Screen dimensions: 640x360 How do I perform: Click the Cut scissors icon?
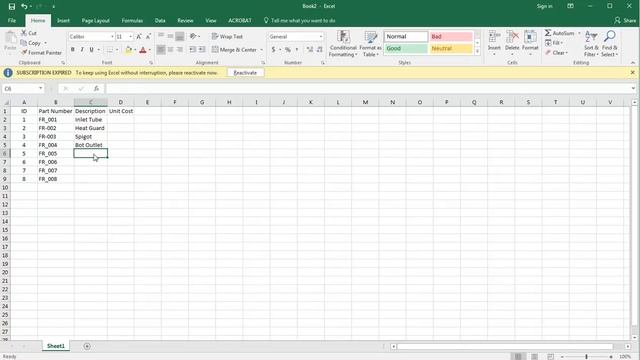coord(24,33)
